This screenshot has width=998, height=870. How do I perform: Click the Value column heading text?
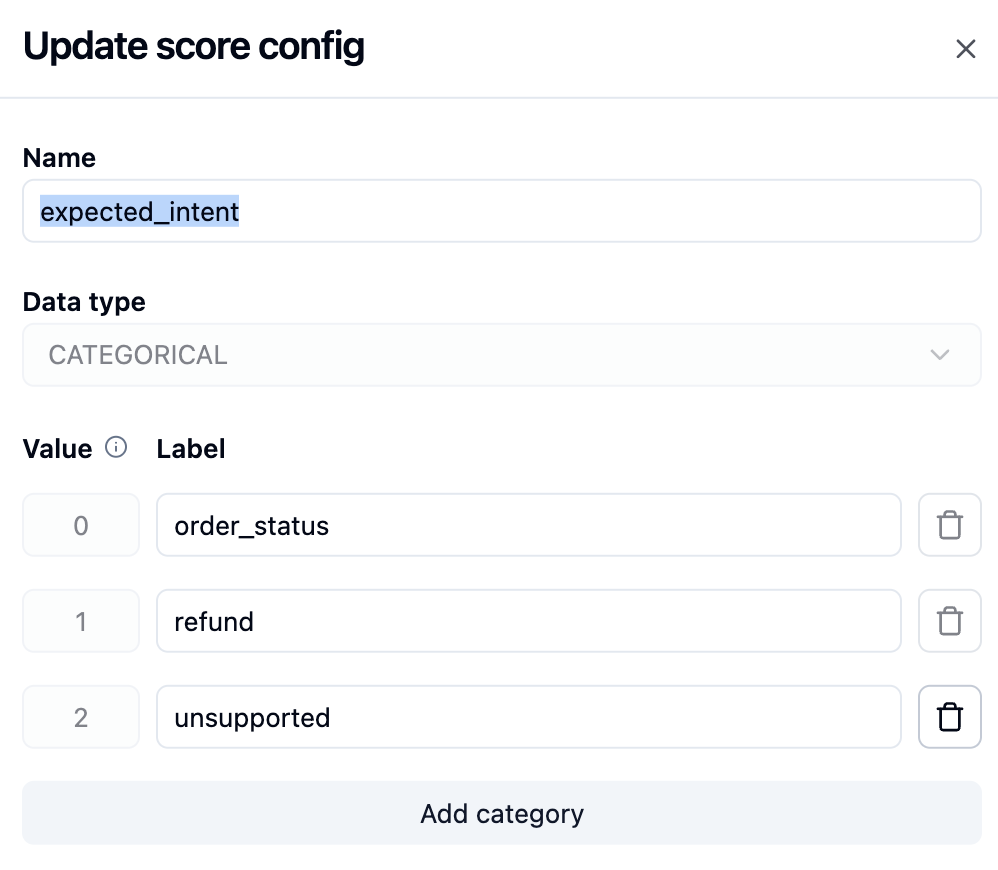pyautogui.click(x=57, y=449)
